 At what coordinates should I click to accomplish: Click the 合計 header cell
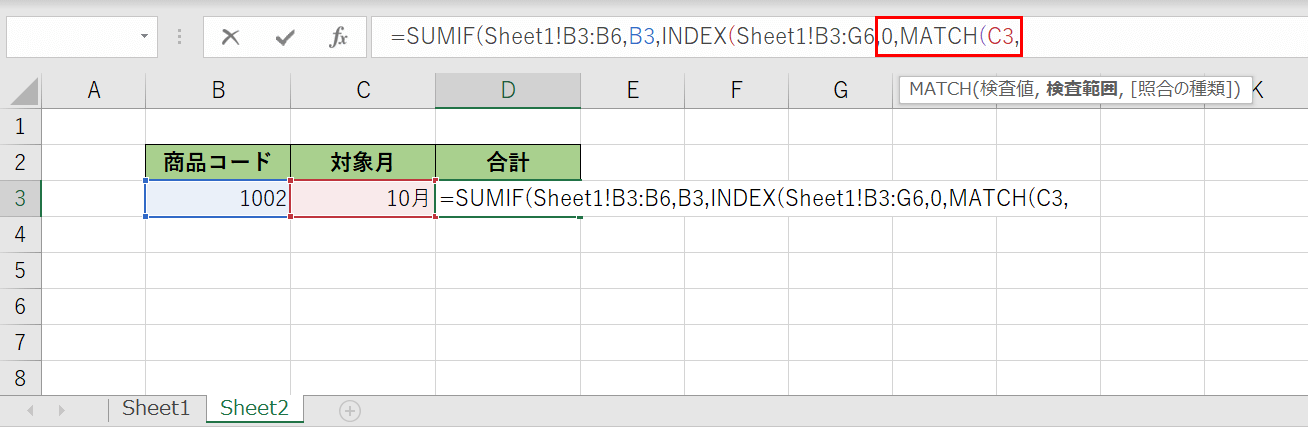pos(508,162)
